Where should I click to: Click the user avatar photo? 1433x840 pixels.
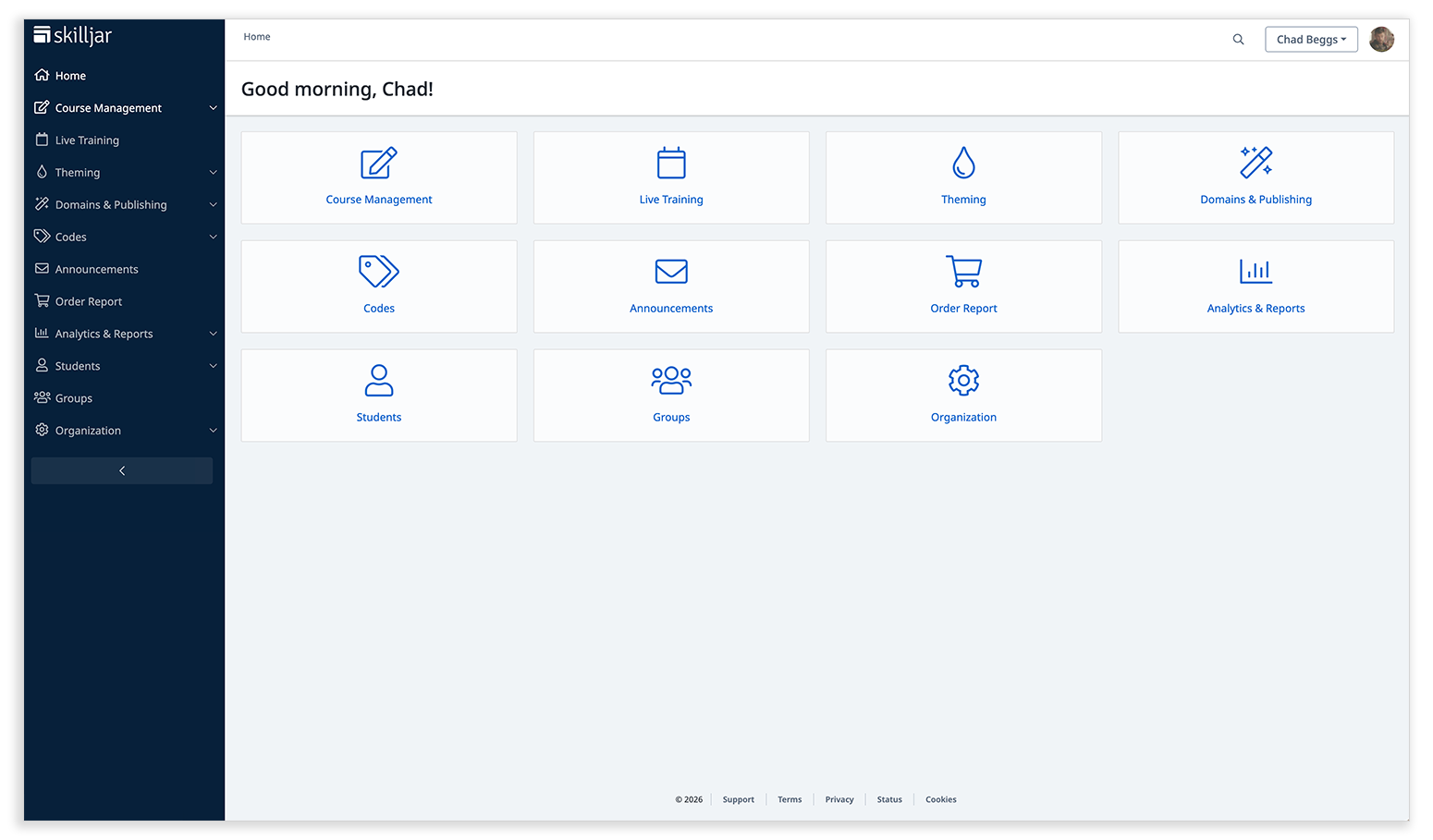point(1381,39)
